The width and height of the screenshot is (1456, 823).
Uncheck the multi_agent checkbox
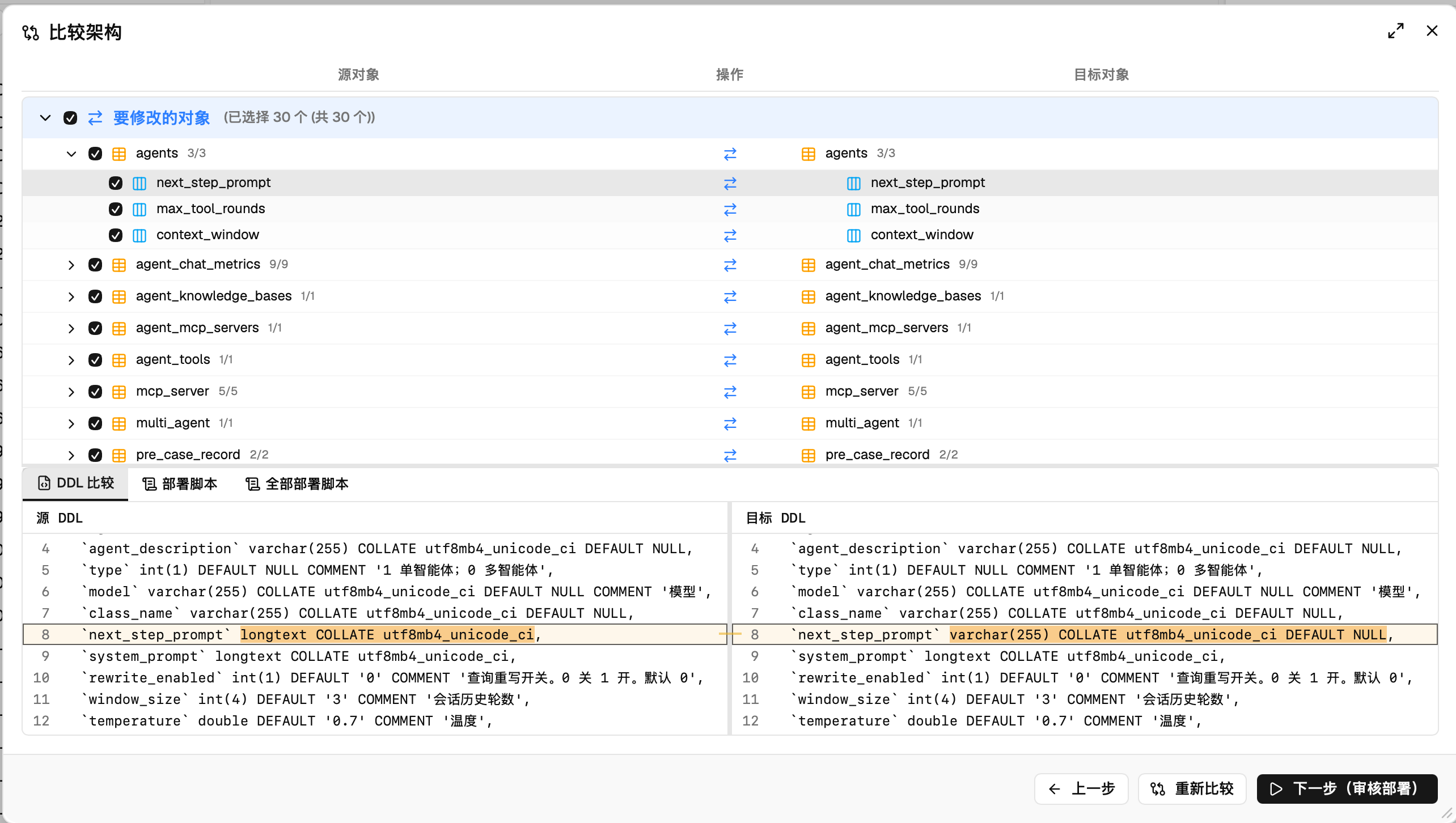tap(95, 423)
